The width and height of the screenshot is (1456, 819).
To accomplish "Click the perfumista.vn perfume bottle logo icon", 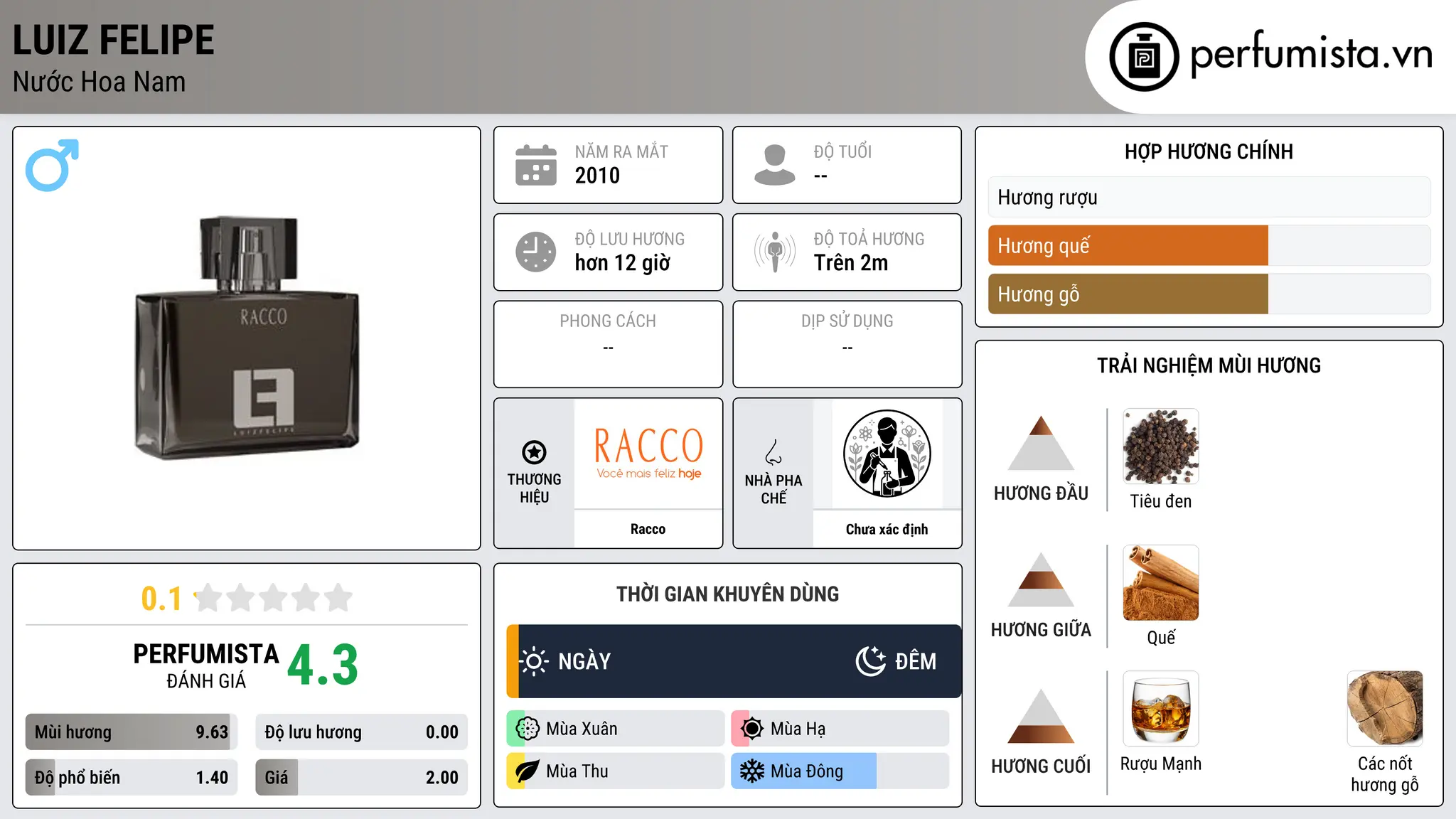I will [1144, 57].
